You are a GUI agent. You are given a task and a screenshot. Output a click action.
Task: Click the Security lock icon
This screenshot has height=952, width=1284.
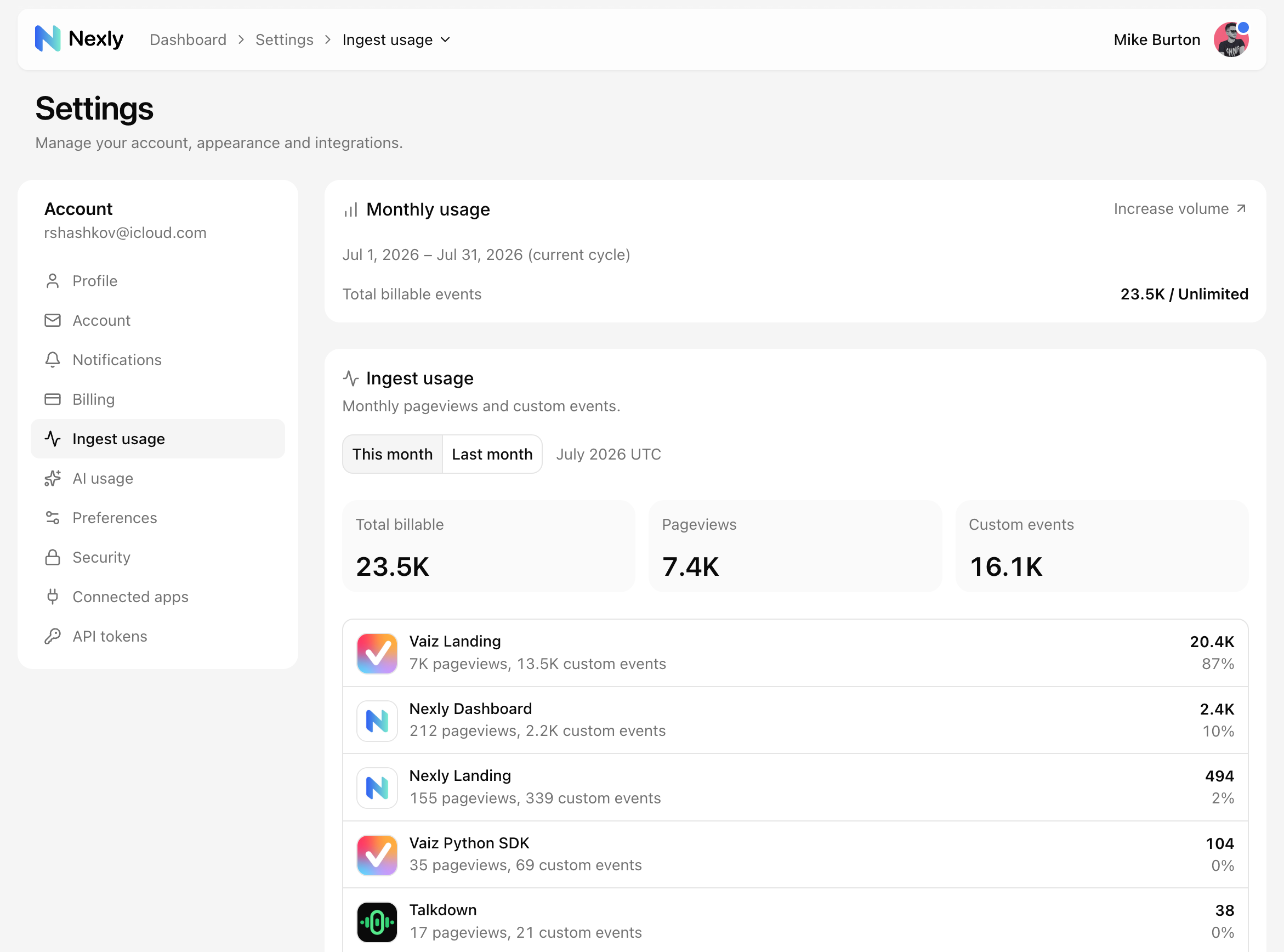[53, 557]
